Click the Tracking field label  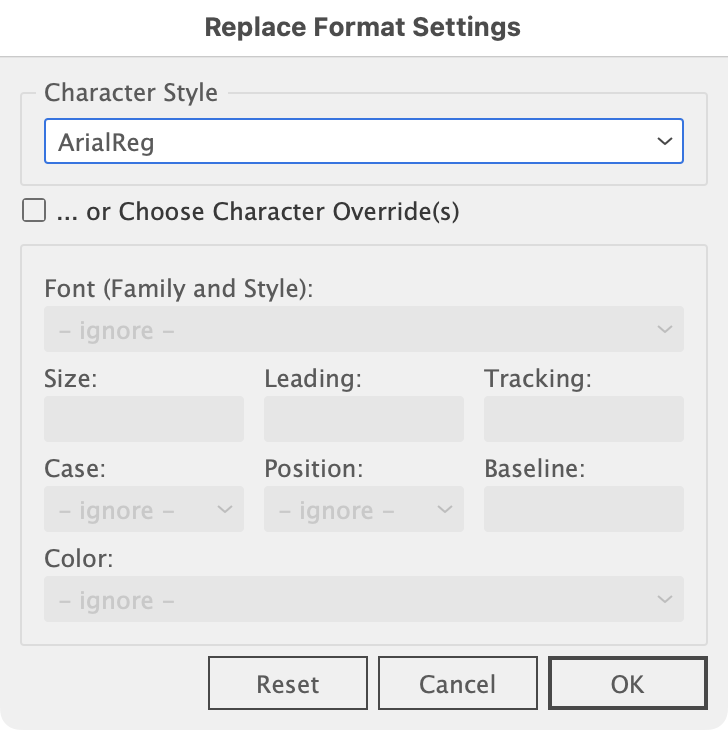(x=538, y=379)
